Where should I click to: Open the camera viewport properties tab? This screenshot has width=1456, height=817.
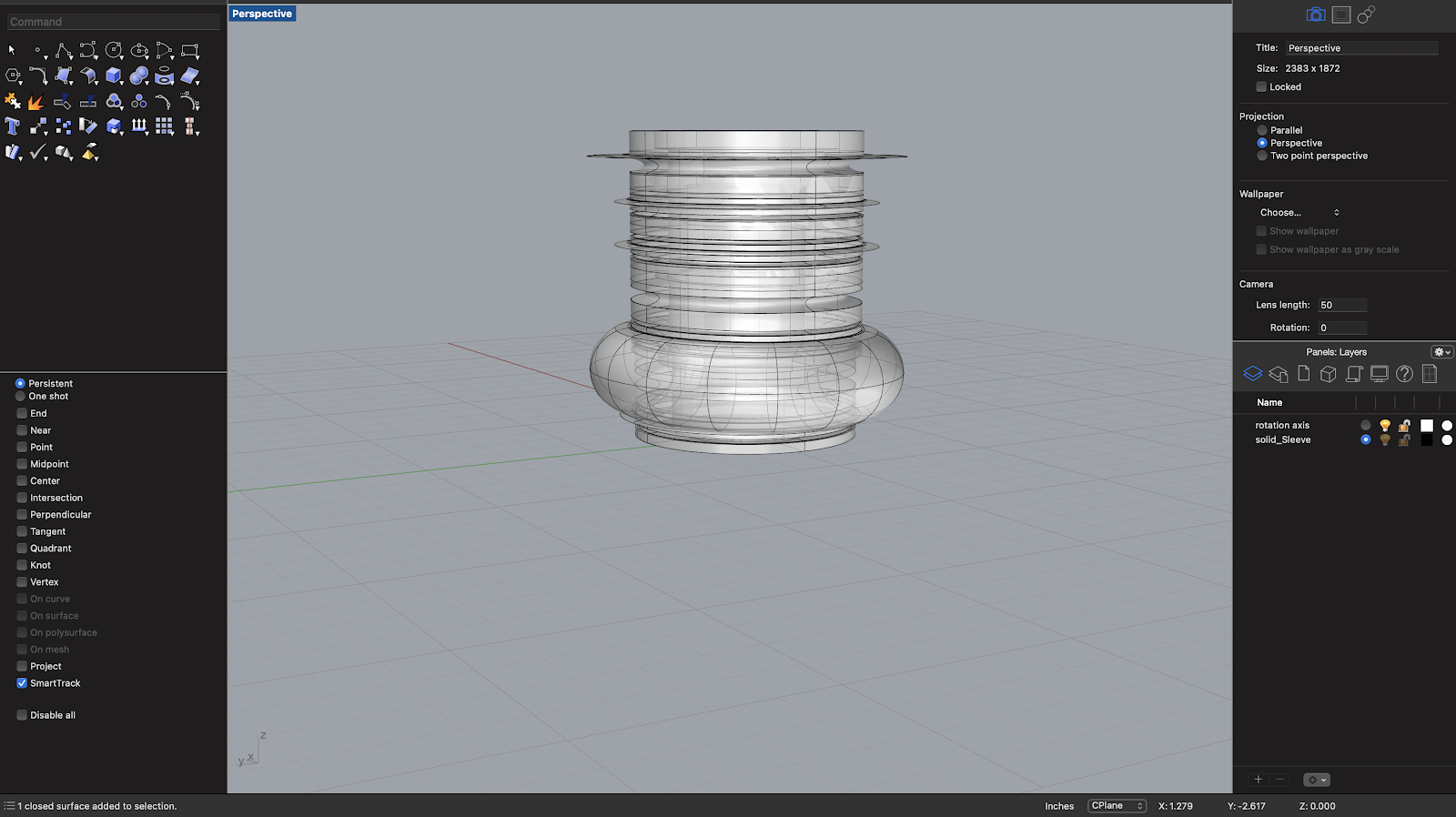click(1316, 15)
